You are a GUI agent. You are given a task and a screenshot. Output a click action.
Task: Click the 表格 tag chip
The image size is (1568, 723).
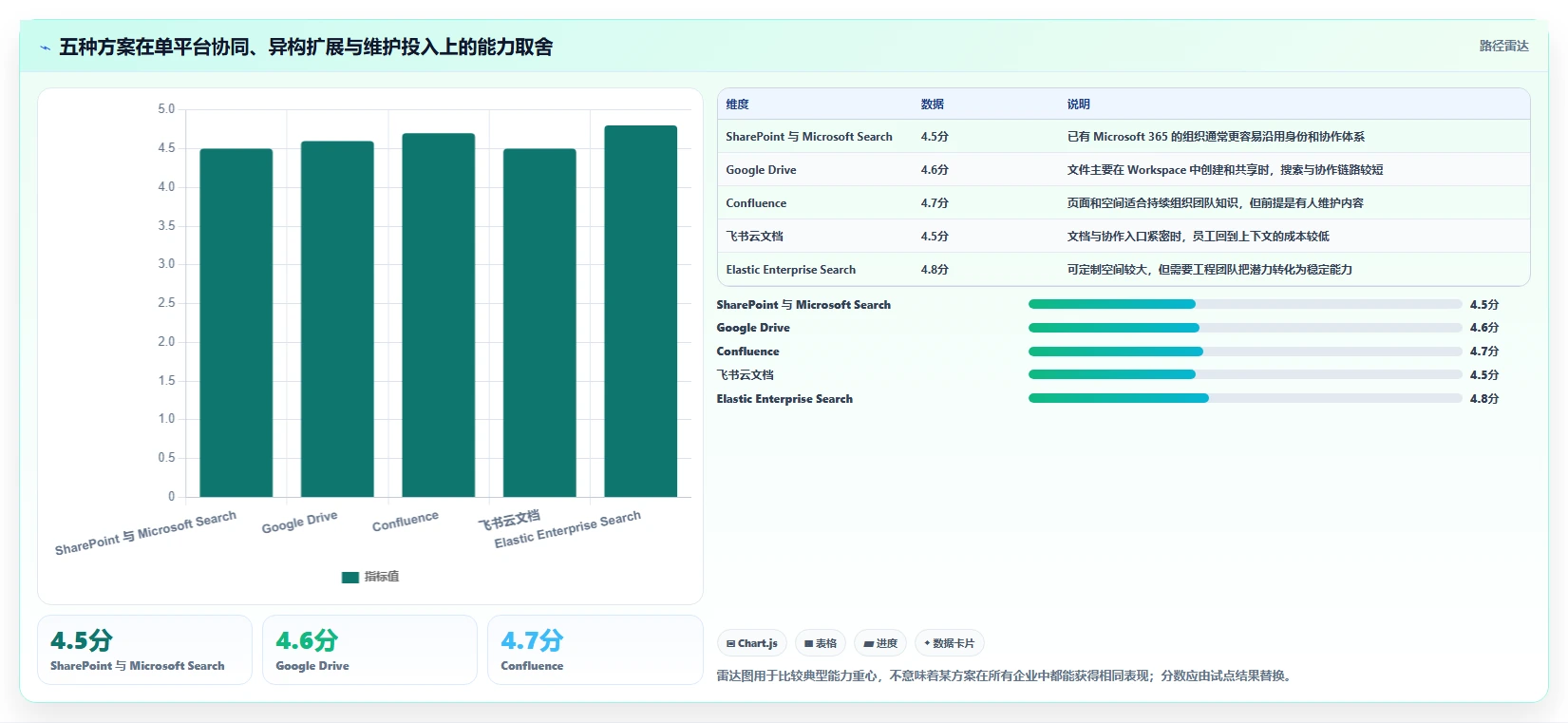pos(821,643)
